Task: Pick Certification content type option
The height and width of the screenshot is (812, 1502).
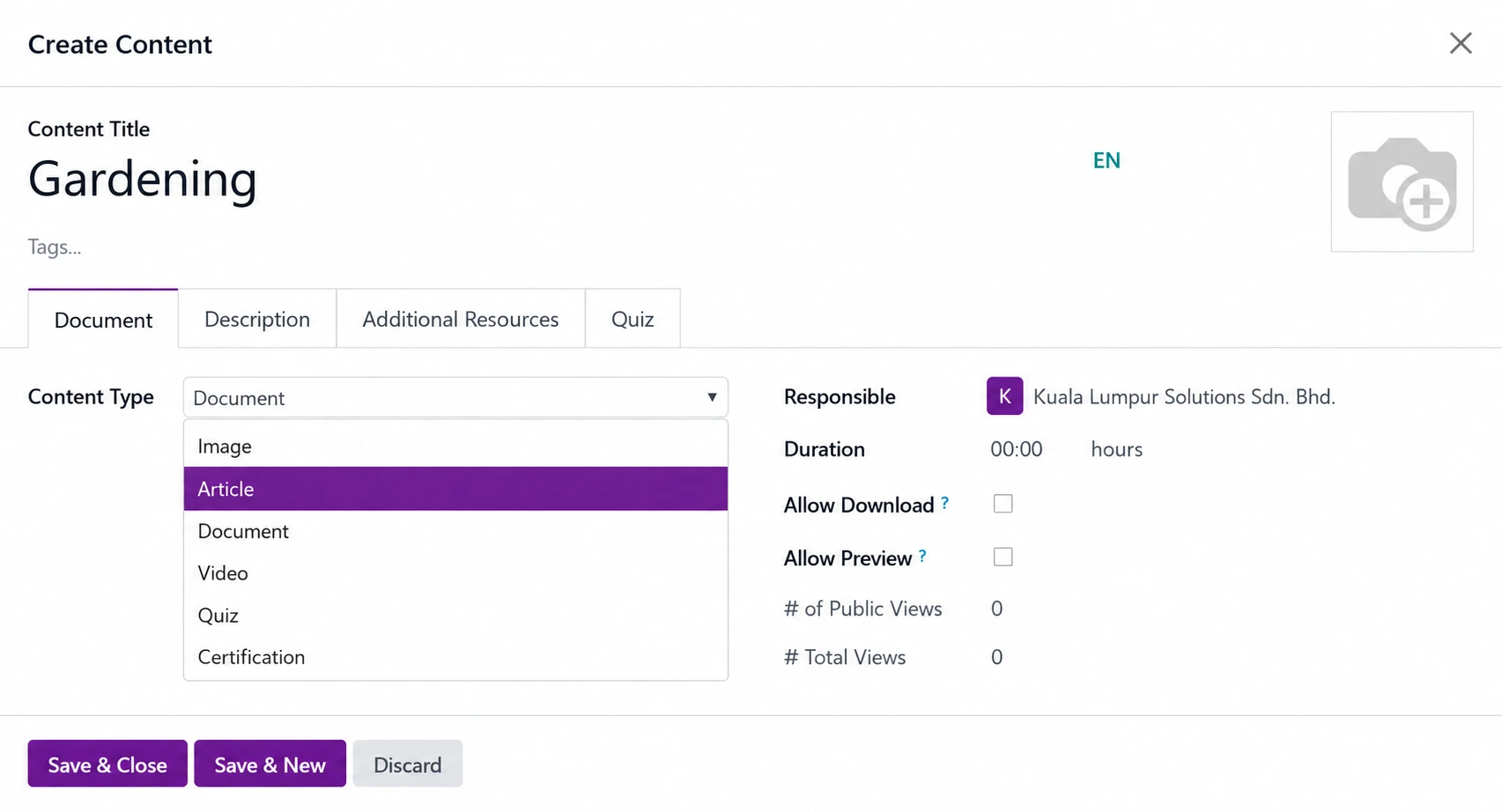Action: click(x=455, y=657)
